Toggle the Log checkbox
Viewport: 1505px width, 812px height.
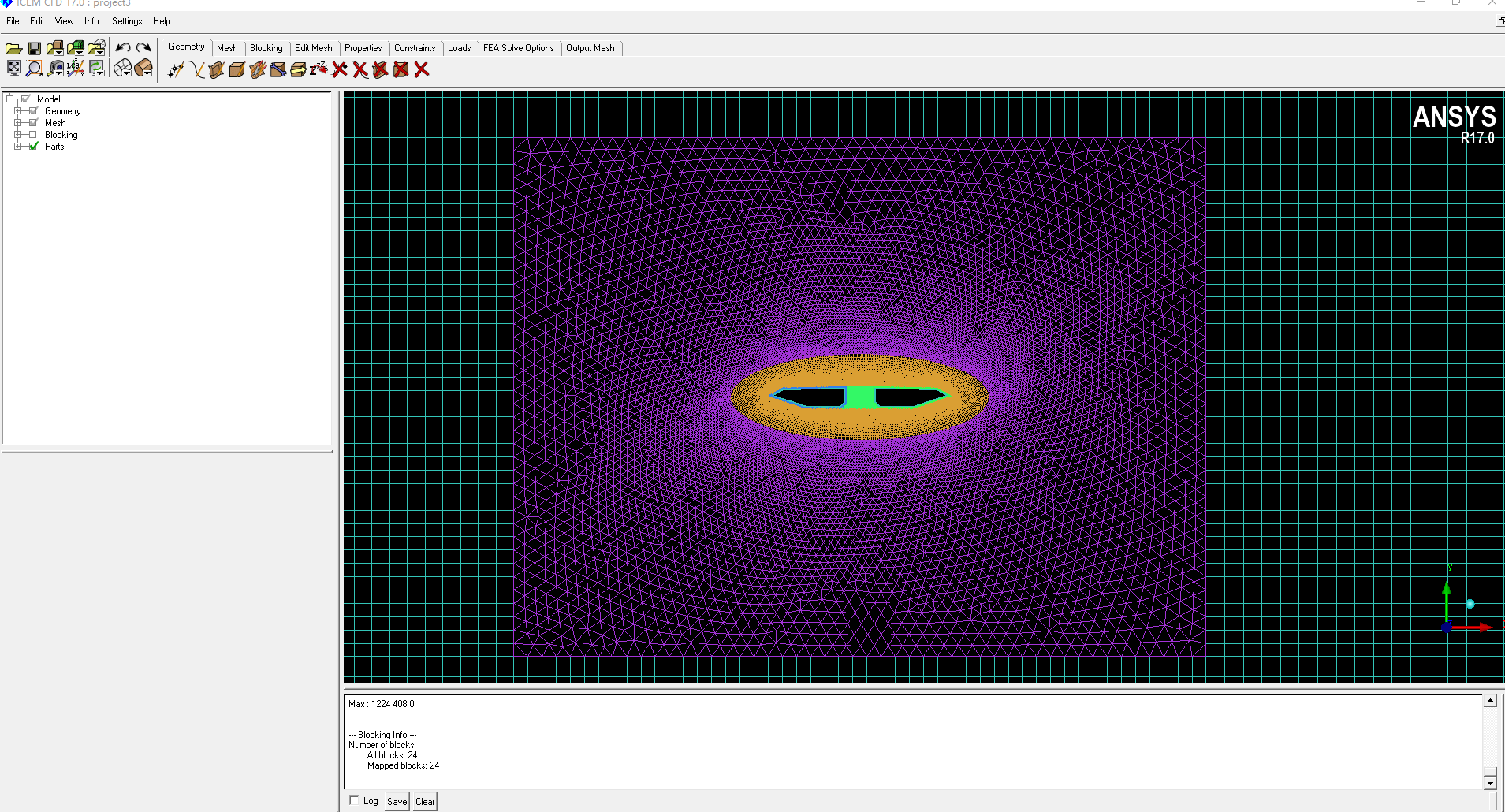click(x=354, y=800)
